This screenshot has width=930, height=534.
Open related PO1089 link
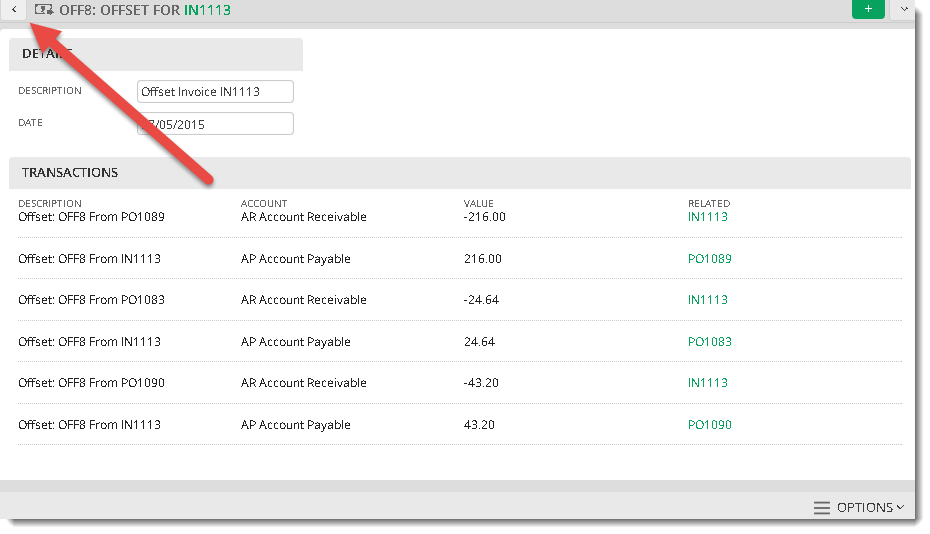709,259
